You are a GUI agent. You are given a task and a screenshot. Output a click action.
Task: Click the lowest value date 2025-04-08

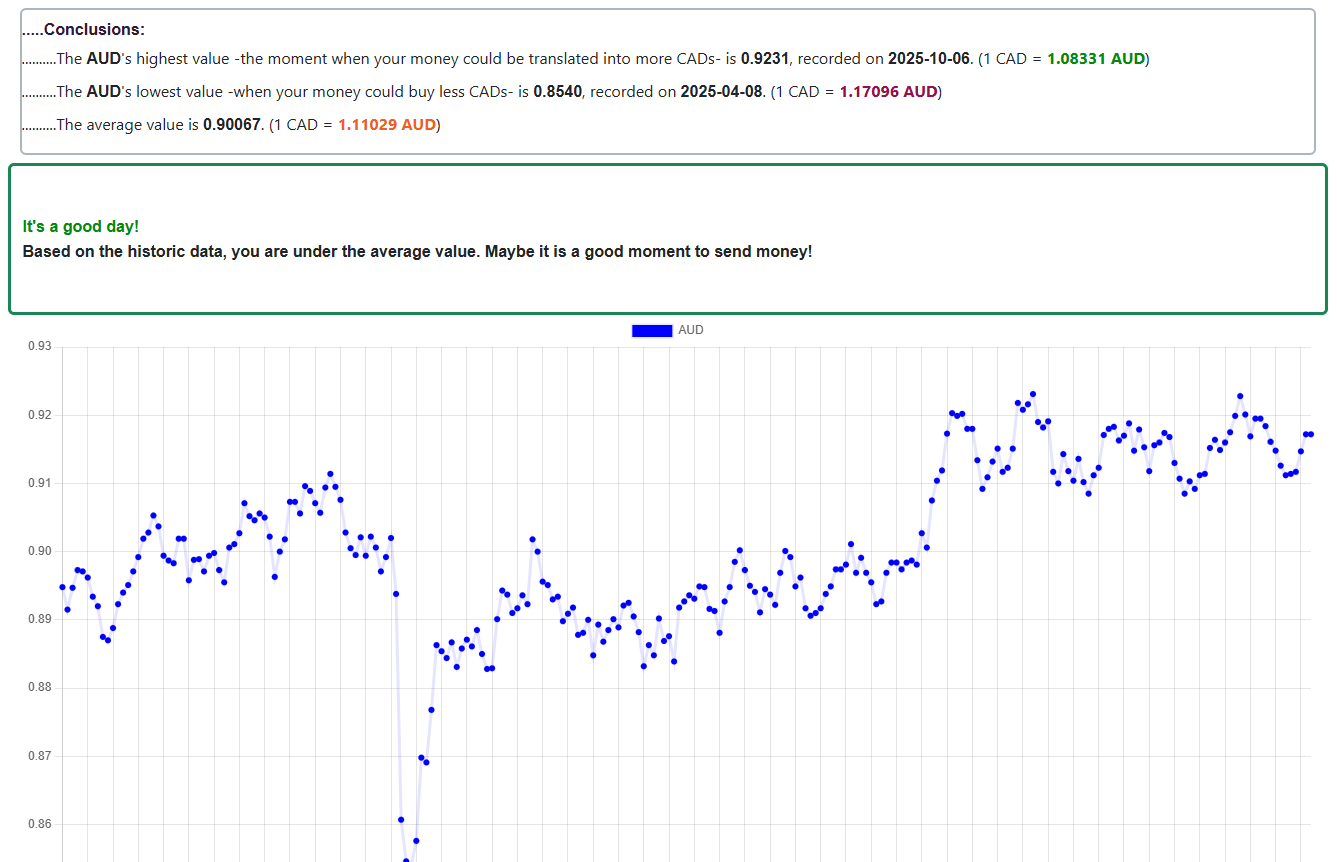coord(722,92)
